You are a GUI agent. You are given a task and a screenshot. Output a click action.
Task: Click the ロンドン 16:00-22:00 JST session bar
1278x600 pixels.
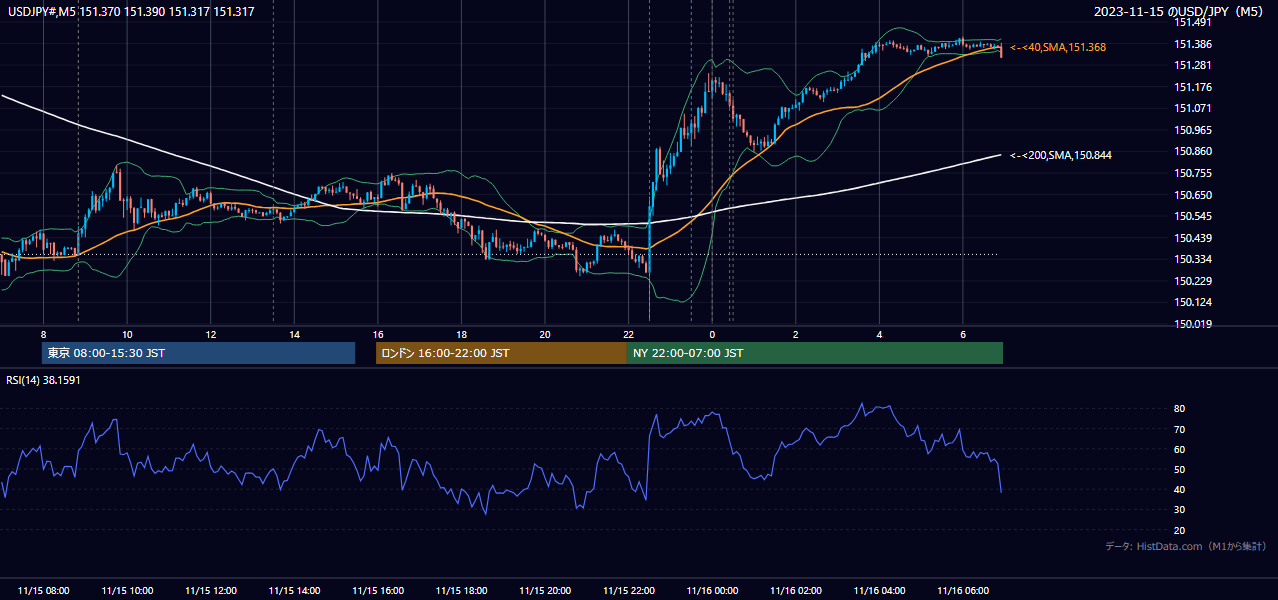click(x=501, y=353)
